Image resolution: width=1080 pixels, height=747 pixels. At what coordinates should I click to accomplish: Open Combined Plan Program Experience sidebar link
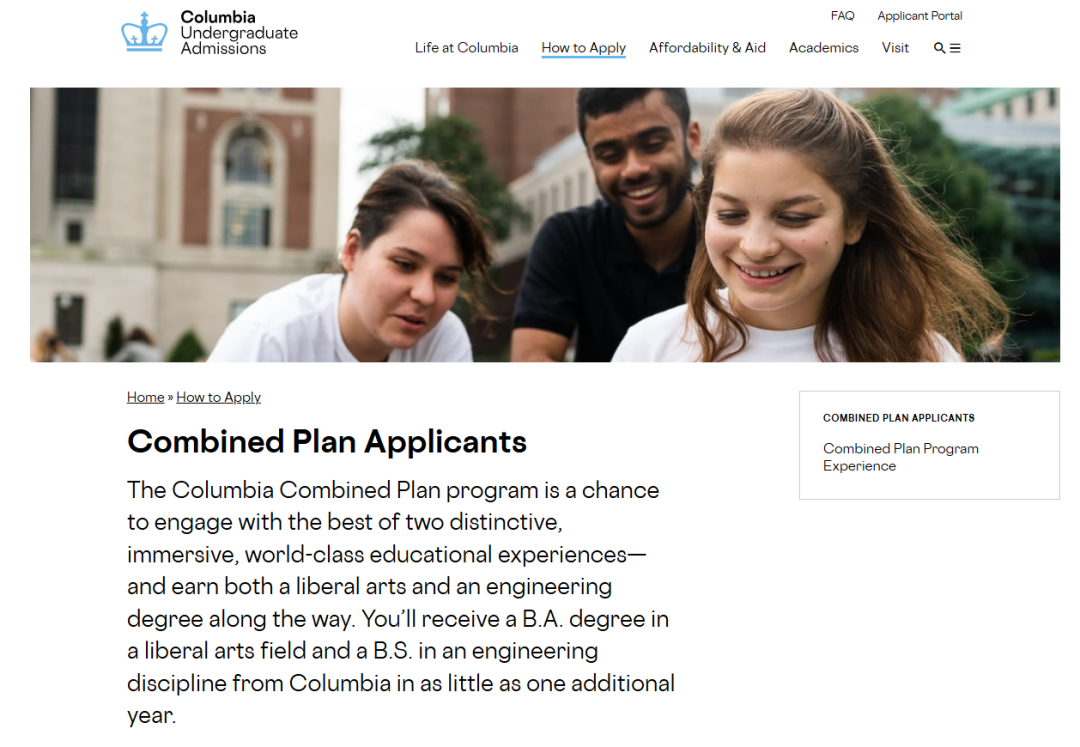tap(900, 457)
